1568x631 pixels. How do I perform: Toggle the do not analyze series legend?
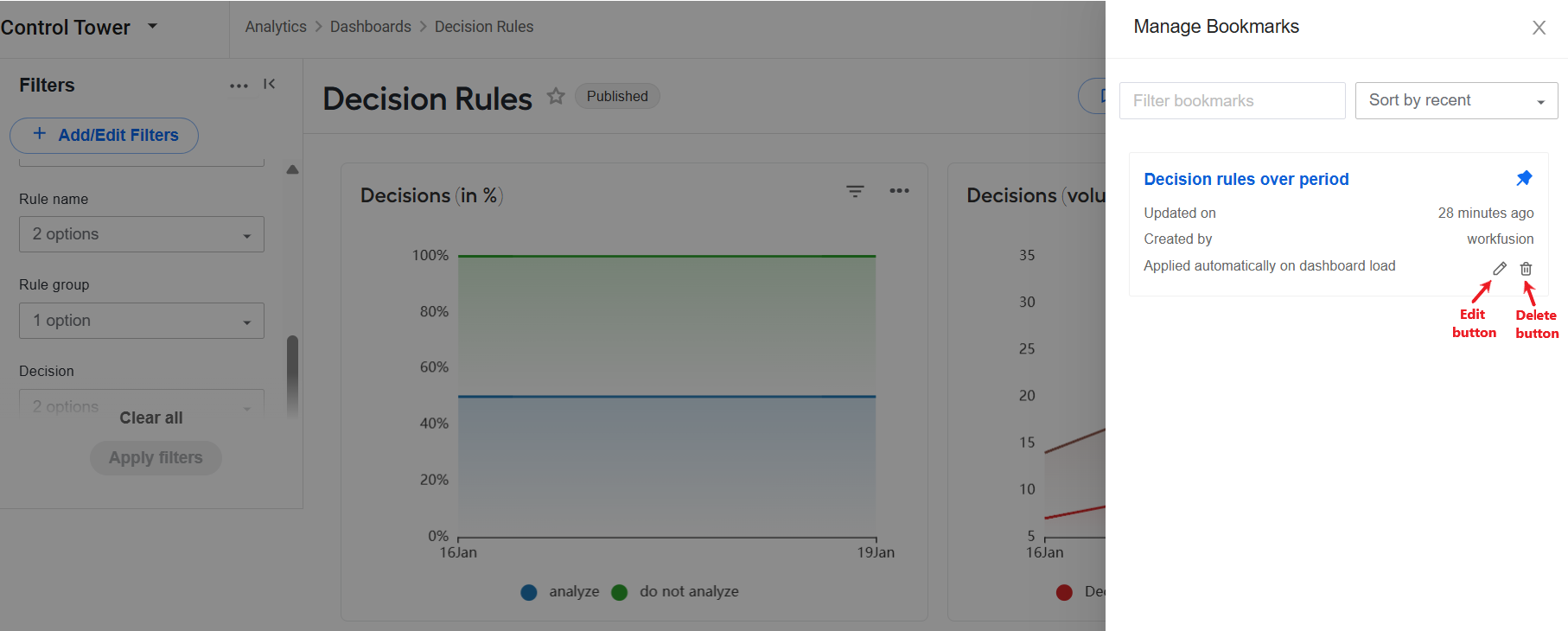click(675, 592)
